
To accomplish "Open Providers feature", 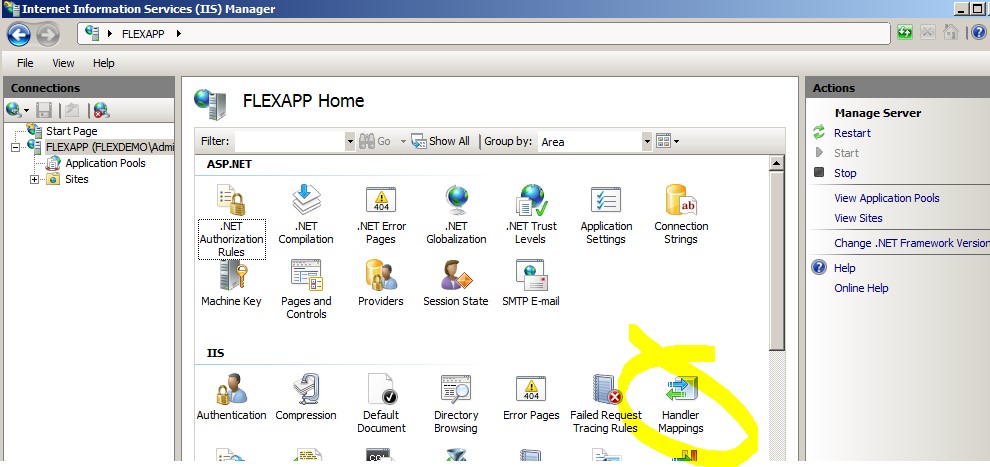I will [381, 283].
